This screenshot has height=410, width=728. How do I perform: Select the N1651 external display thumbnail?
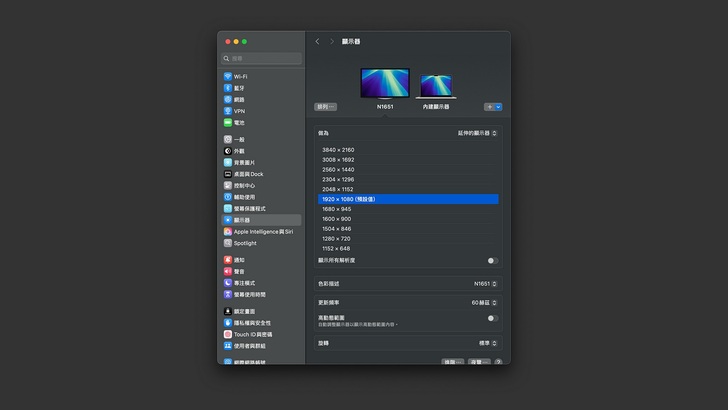point(385,83)
